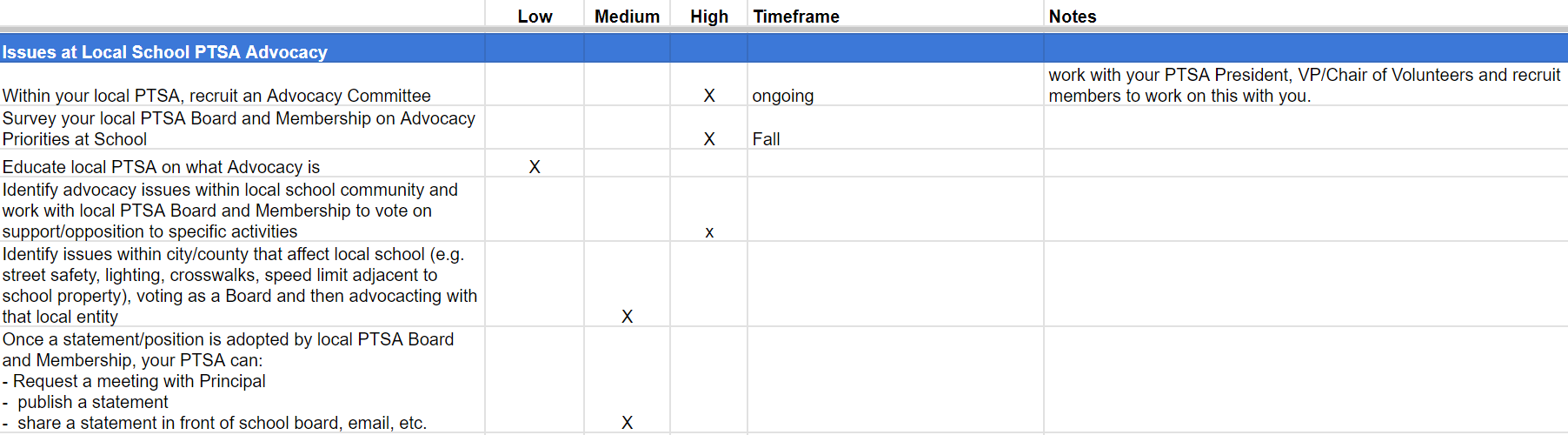The height and width of the screenshot is (435, 1568).
Task: Select the "Once a statement/position is adopted" cell
Action: click(228, 381)
